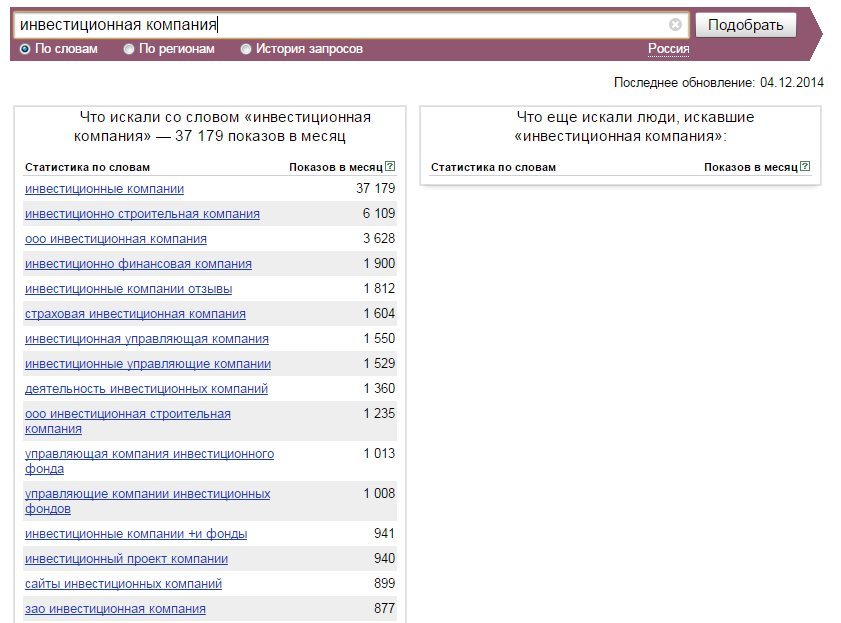Open link зао инвестиционная компания
Screen dimensions: 841x623
click(115, 609)
